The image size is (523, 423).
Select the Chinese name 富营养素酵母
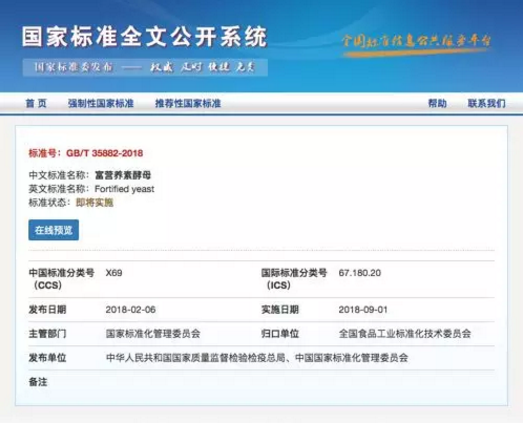click(x=123, y=175)
